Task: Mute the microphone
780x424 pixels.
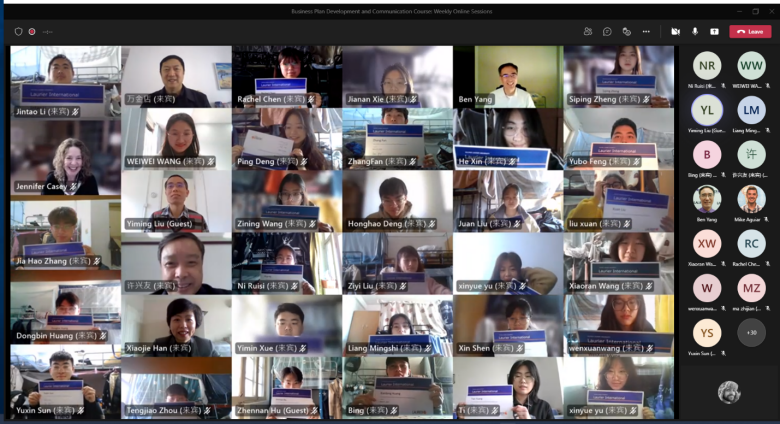Action: click(x=695, y=31)
